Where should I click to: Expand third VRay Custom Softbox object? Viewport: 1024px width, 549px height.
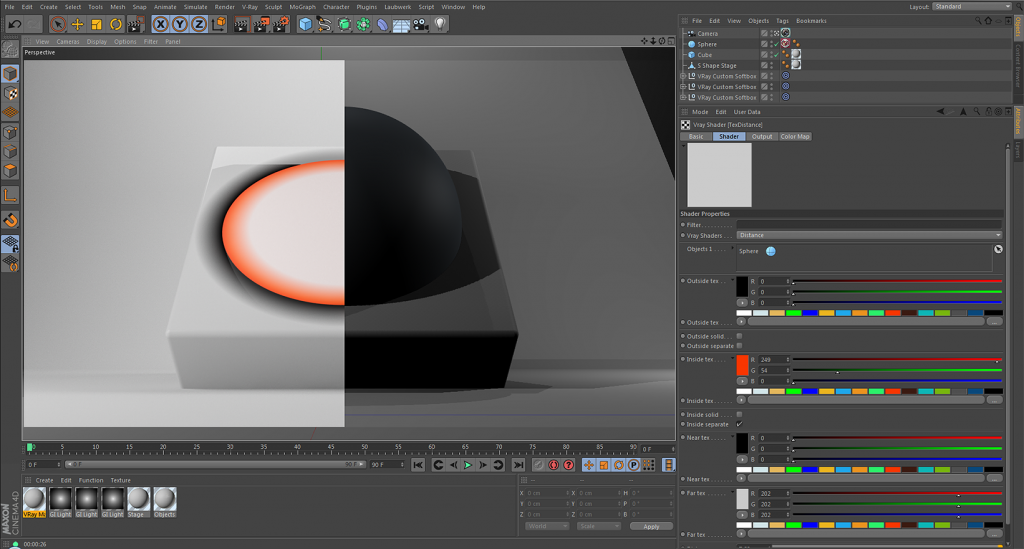coord(683,97)
